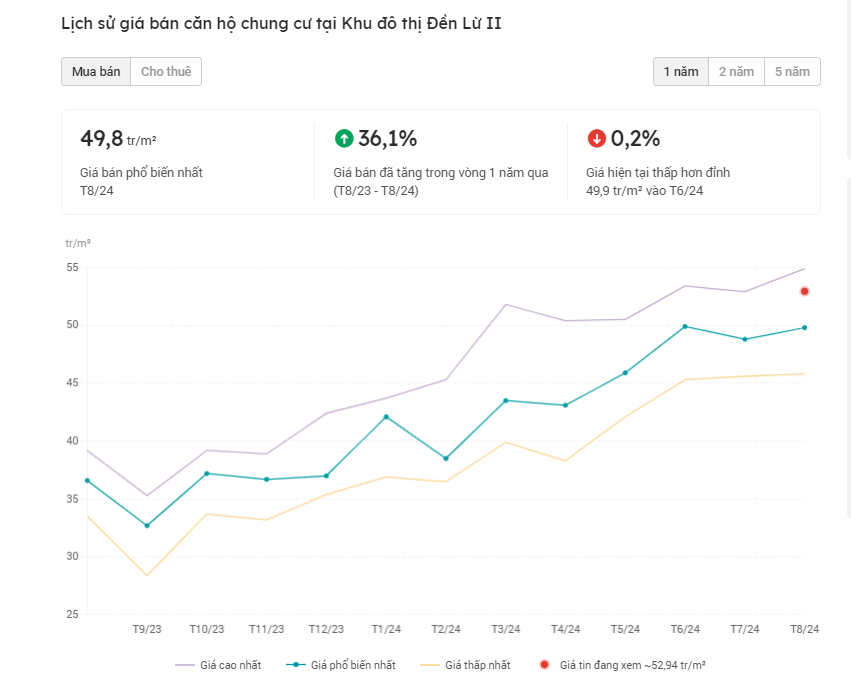Toggle 'Giá cao nhất' series legend label
The height and width of the screenshot is (695, 851).
[230, 665]
